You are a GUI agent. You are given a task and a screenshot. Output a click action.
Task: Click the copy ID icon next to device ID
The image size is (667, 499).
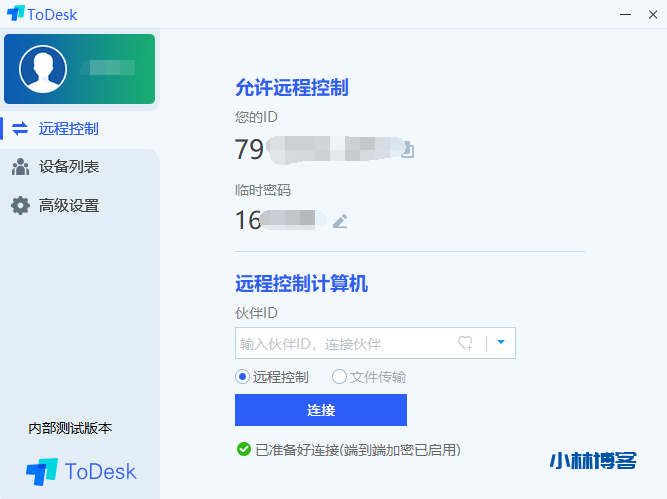tap(407, 151)
